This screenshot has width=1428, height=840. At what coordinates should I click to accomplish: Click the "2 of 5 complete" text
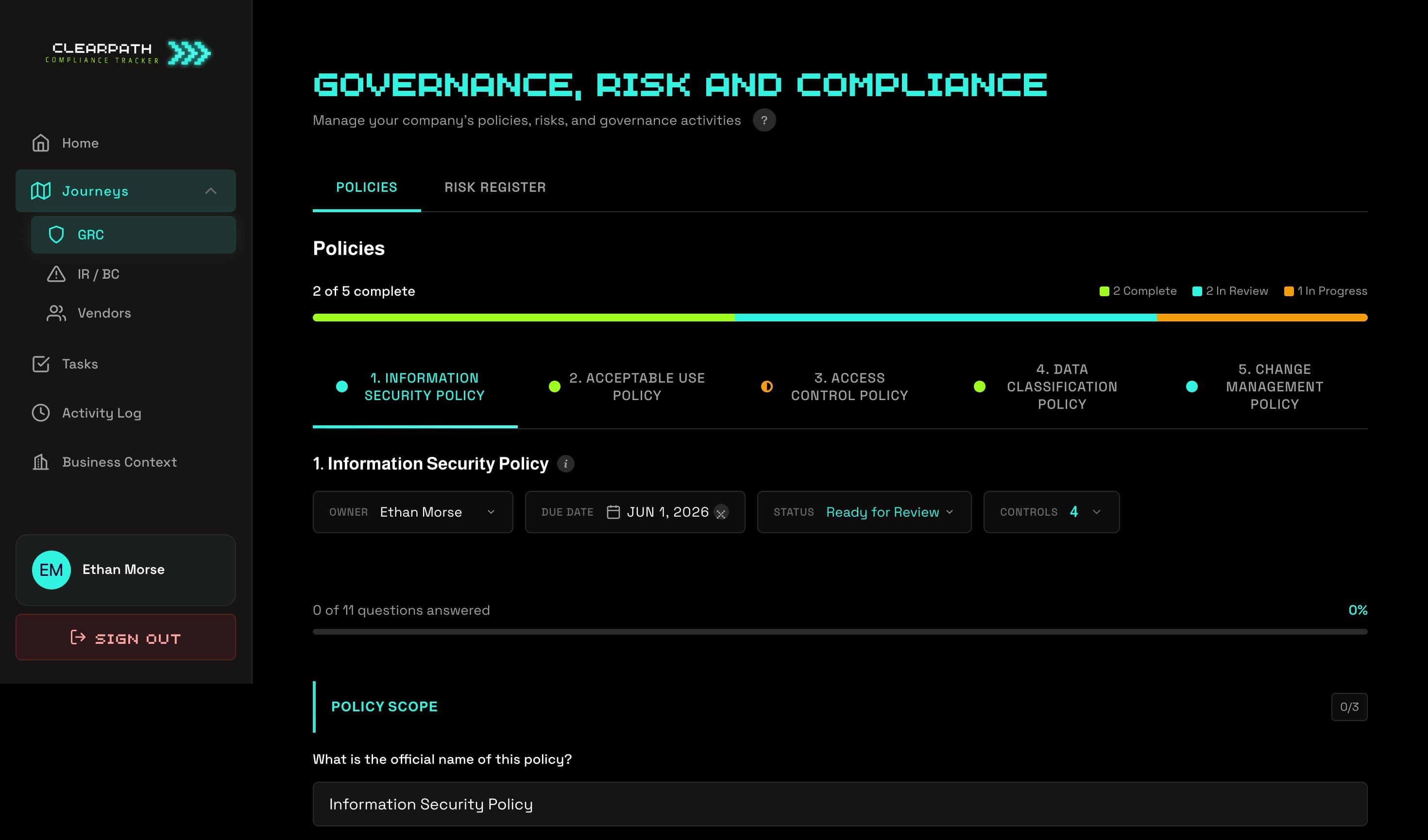[x=364, y=291]
